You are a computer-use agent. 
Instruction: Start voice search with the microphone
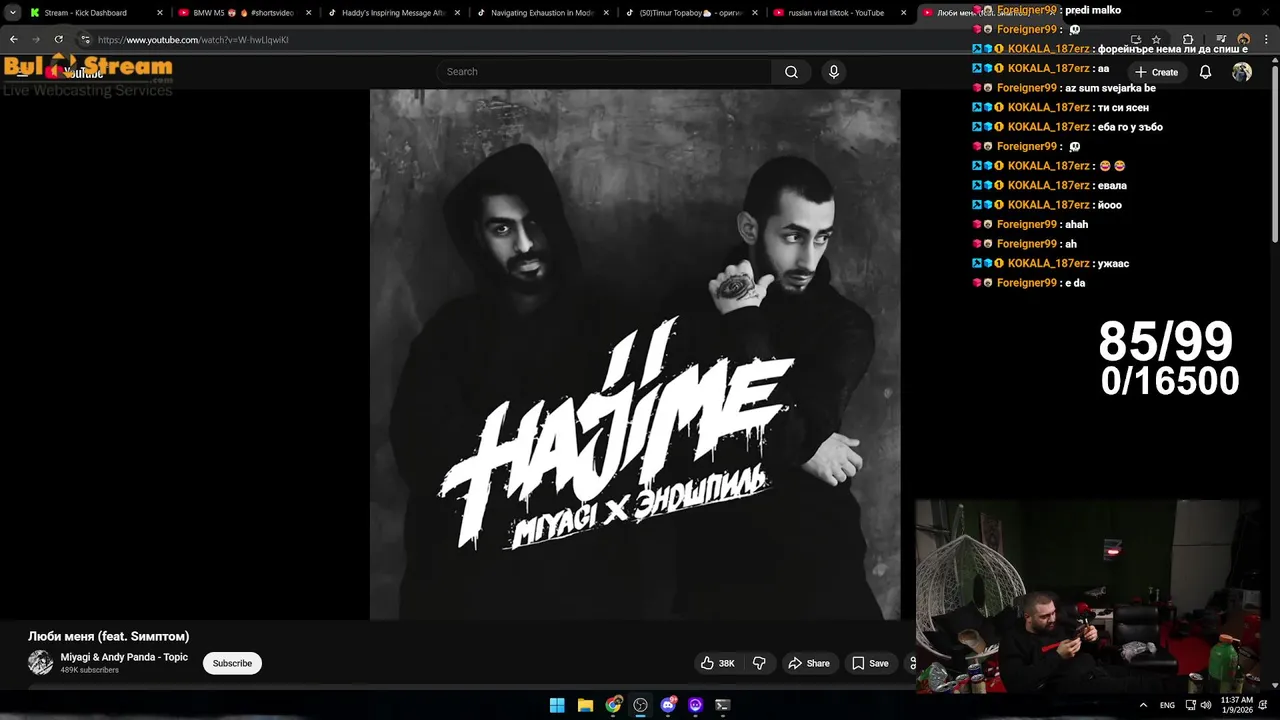pyautogui.click(x=834, y=72)
